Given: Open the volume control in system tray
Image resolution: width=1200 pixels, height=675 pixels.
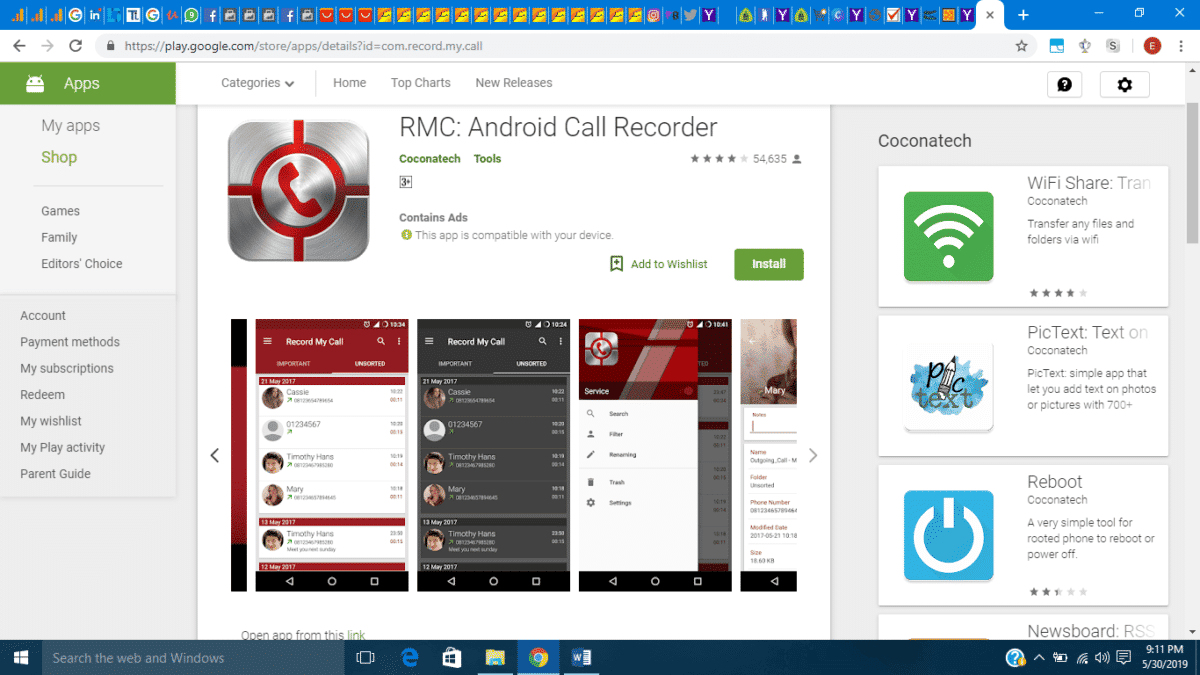Looking at the screenshot, I should tap(1101, 658).
